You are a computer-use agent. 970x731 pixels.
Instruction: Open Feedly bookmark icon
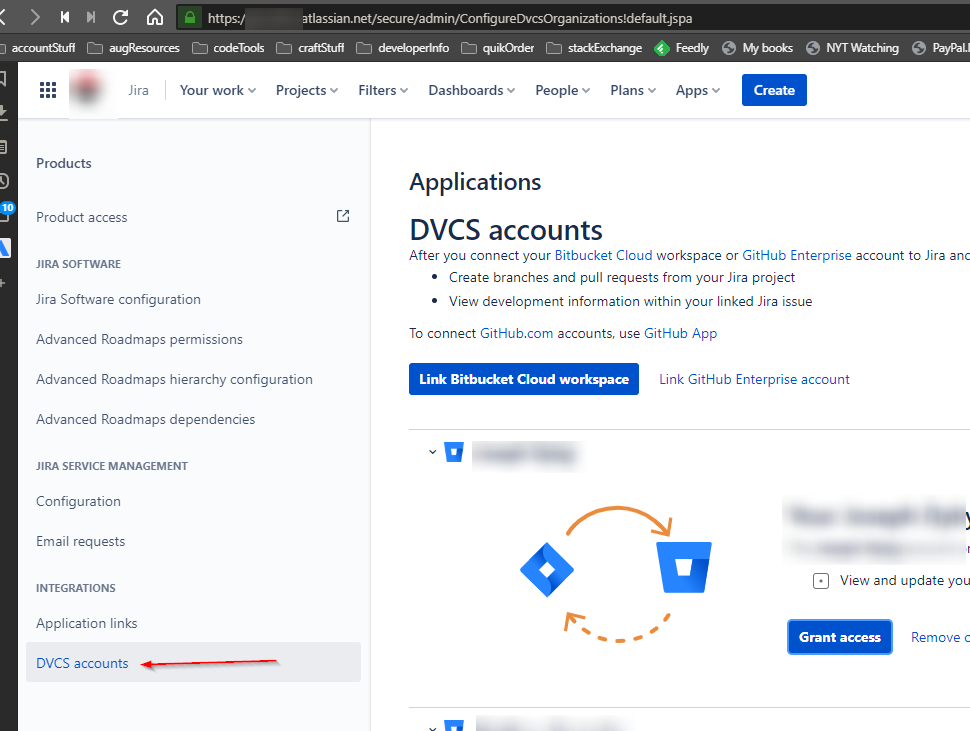[662, 48]
